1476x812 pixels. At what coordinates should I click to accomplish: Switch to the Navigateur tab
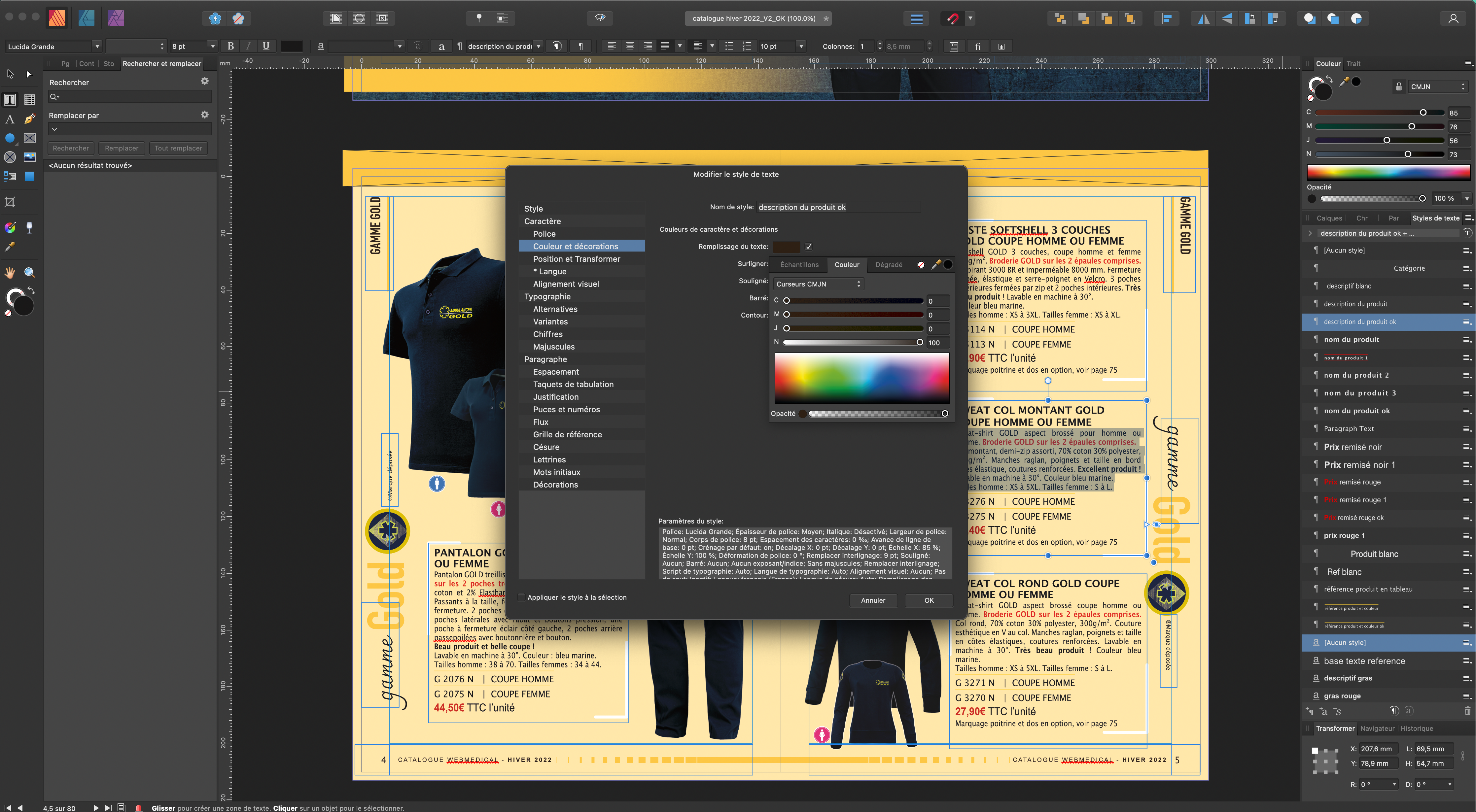pos(1378,728)
